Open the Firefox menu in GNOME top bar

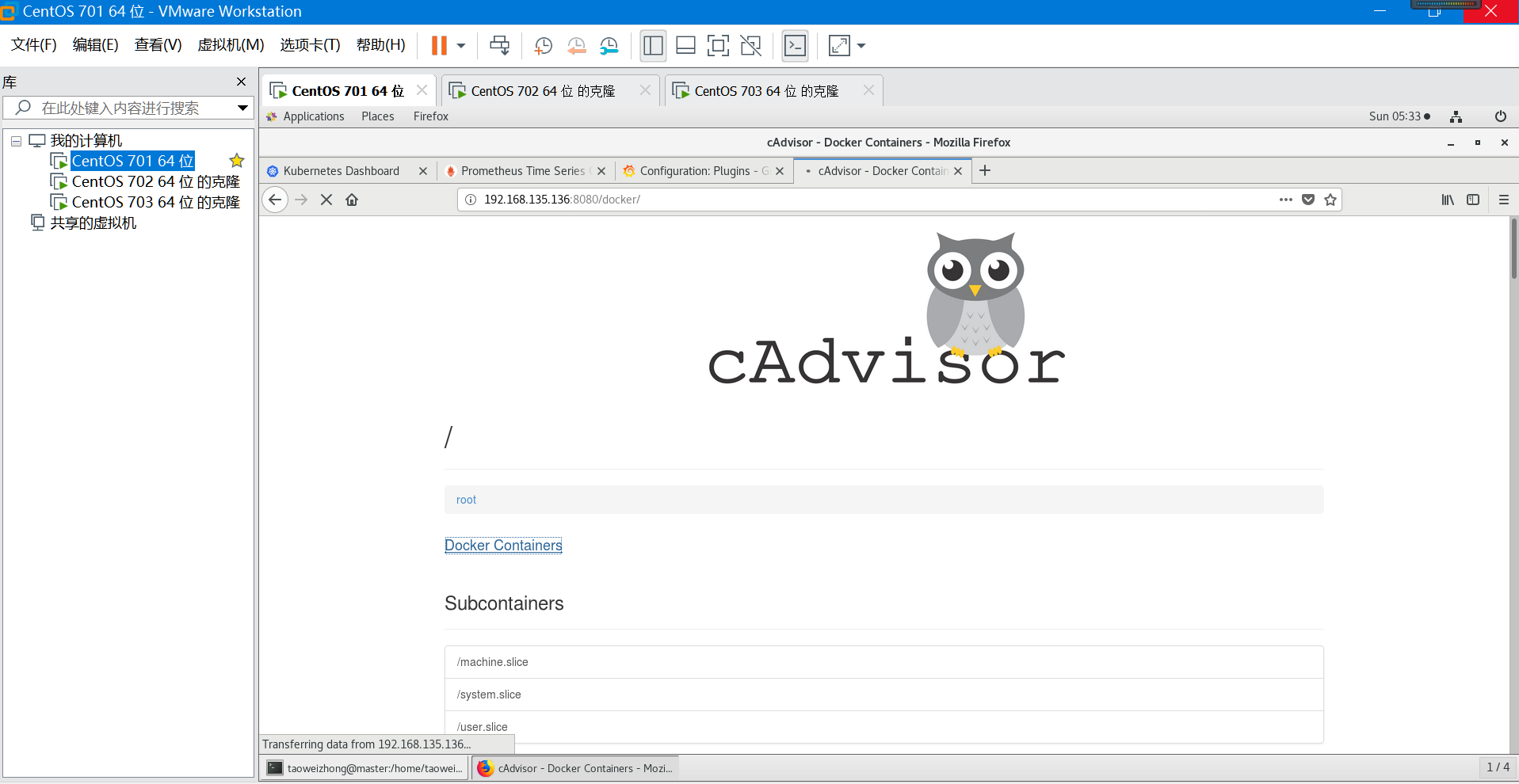[x=431, y=116]
